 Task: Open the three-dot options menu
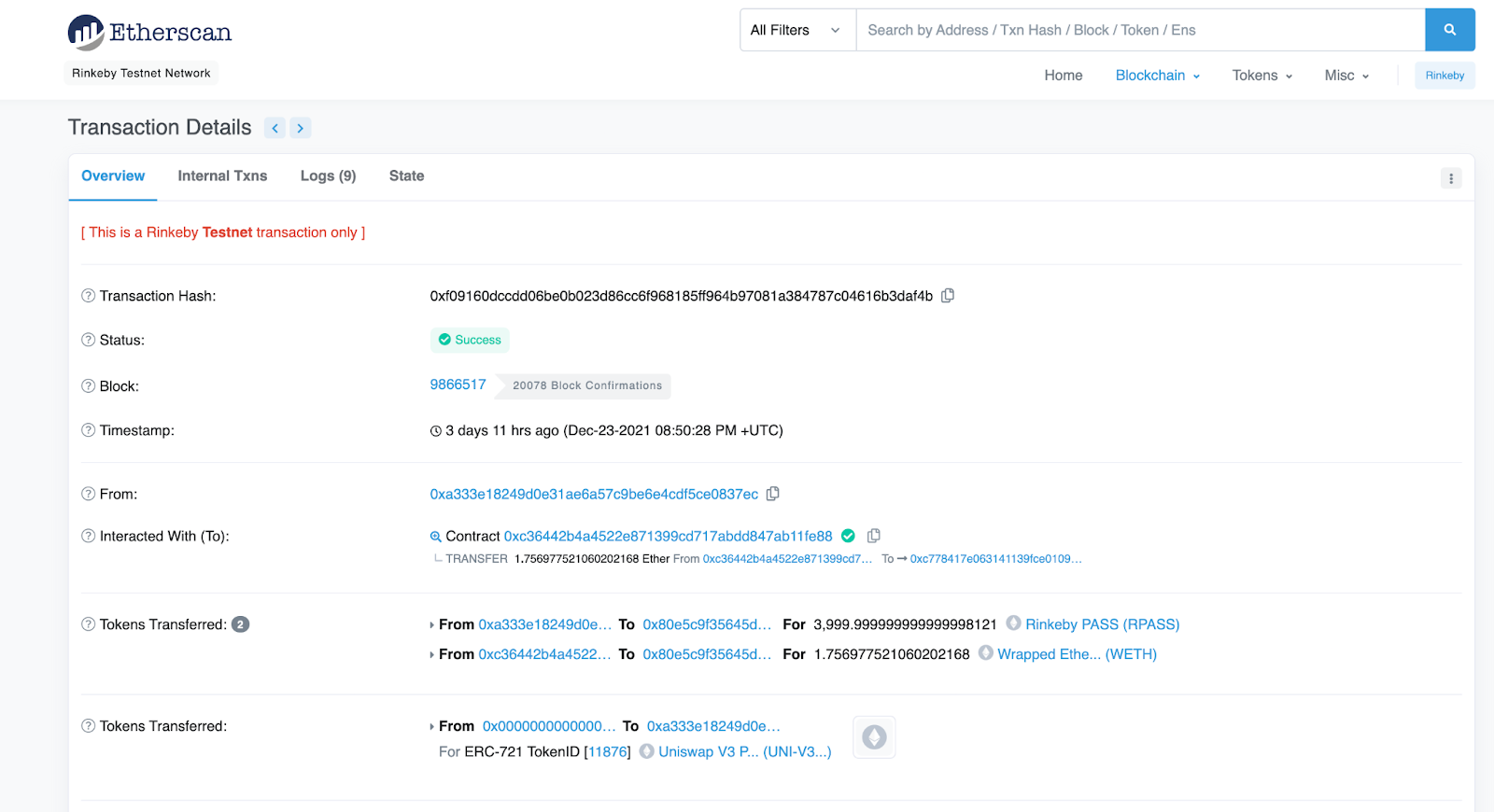tap(1451, 178)
